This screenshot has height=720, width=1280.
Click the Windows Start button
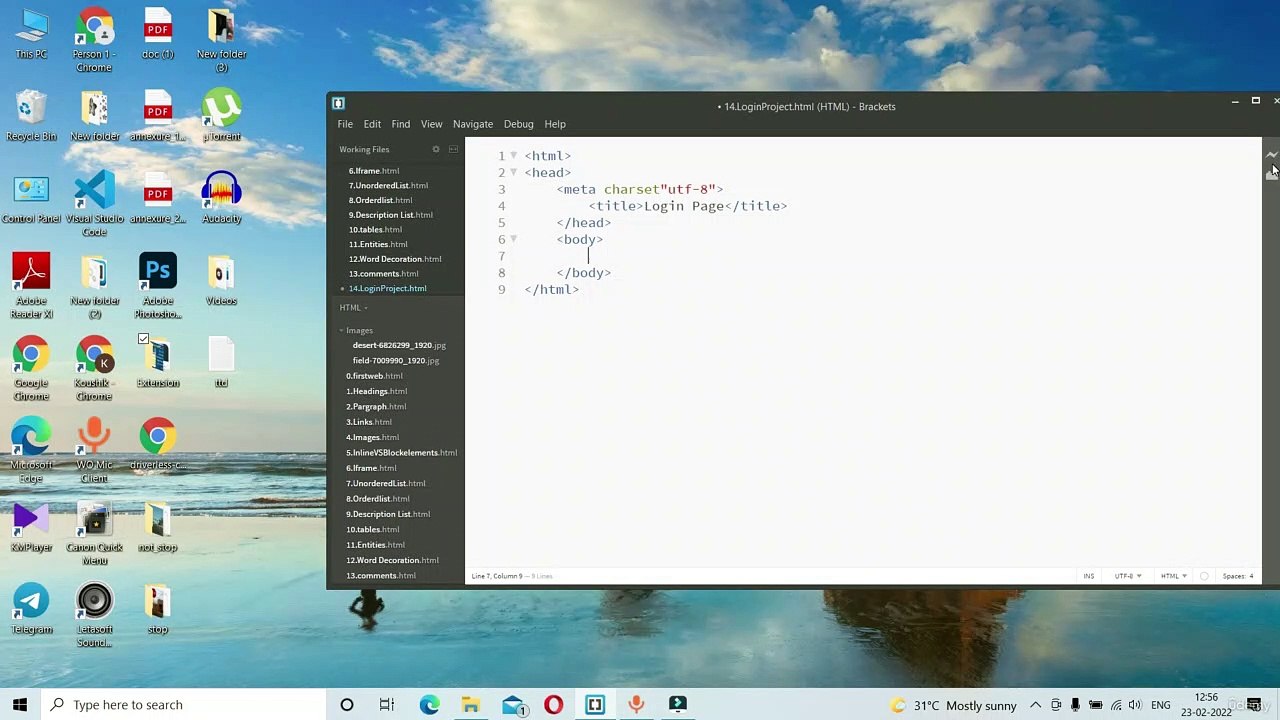20,705
